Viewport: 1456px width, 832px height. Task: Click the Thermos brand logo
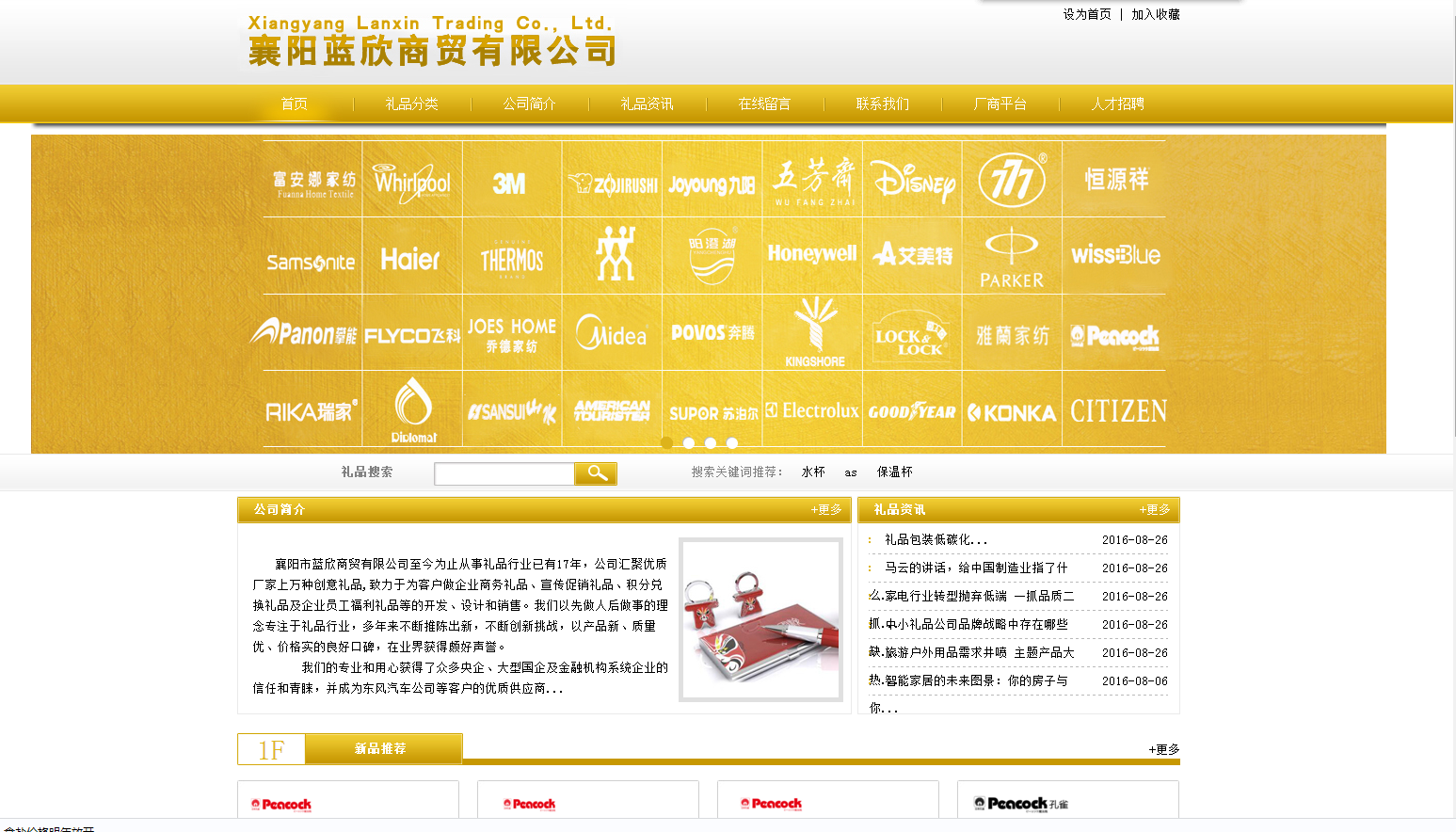coord(512,259)
